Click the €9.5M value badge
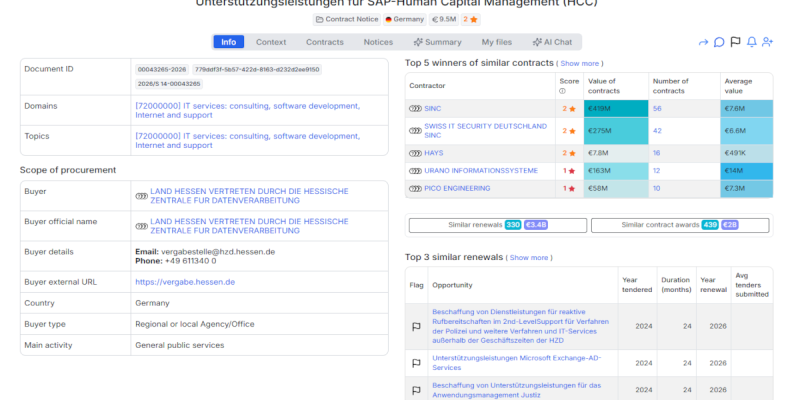 443,19
